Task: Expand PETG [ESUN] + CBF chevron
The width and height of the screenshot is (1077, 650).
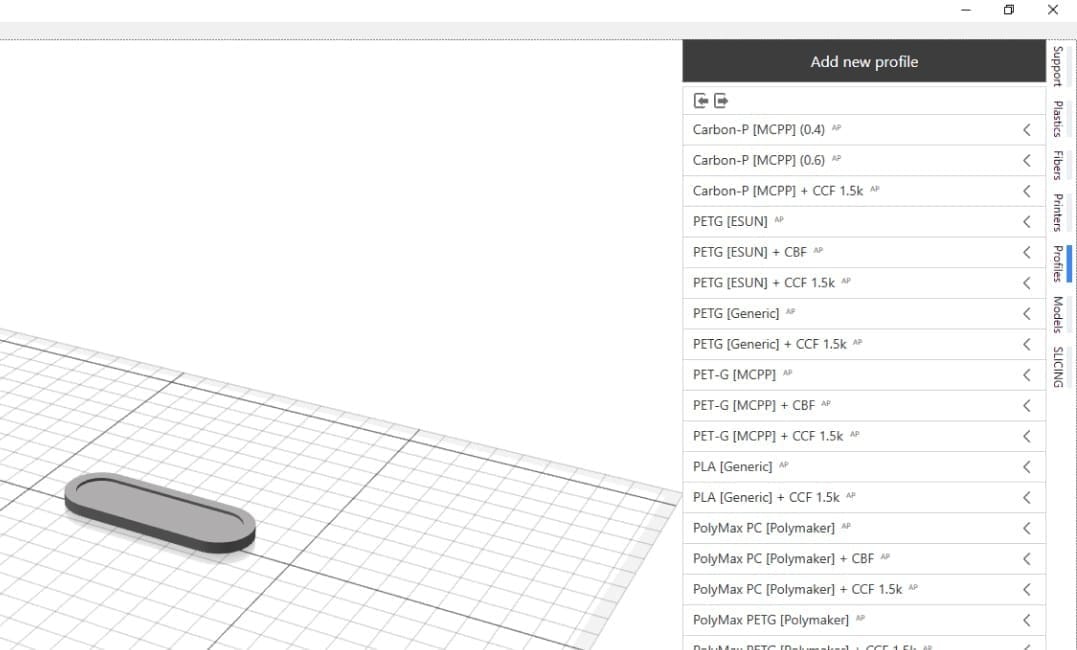Action: (1027, 252)
